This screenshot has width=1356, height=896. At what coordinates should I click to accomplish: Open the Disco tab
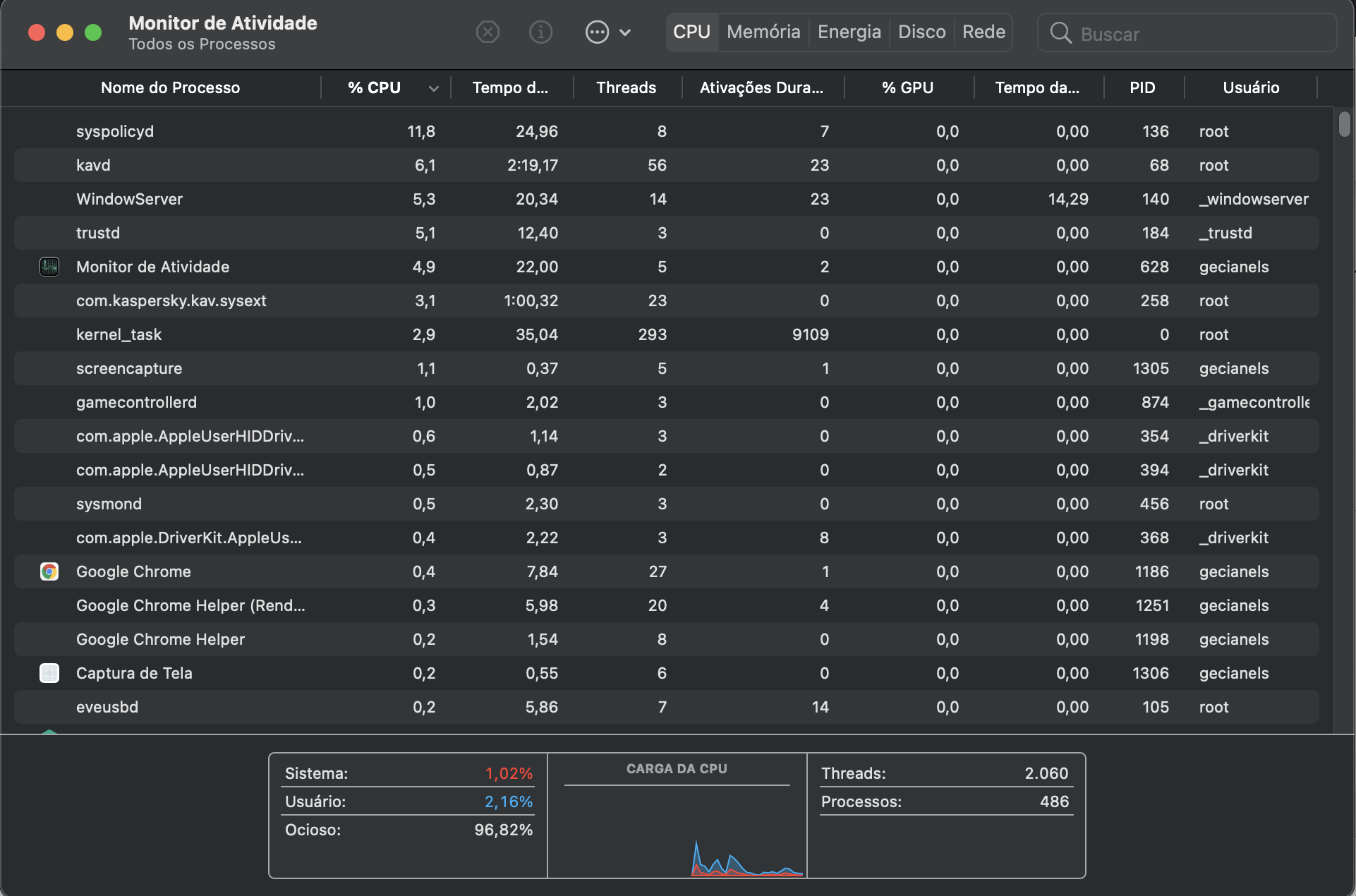coord(921,32)
